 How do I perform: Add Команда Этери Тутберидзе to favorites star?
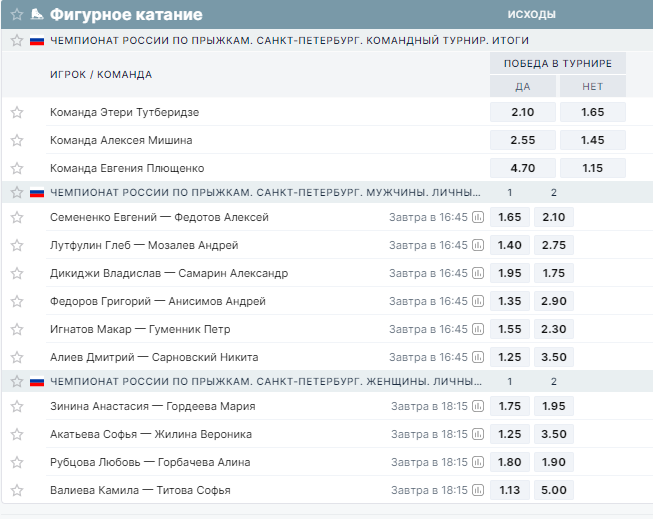click(16, 112)
